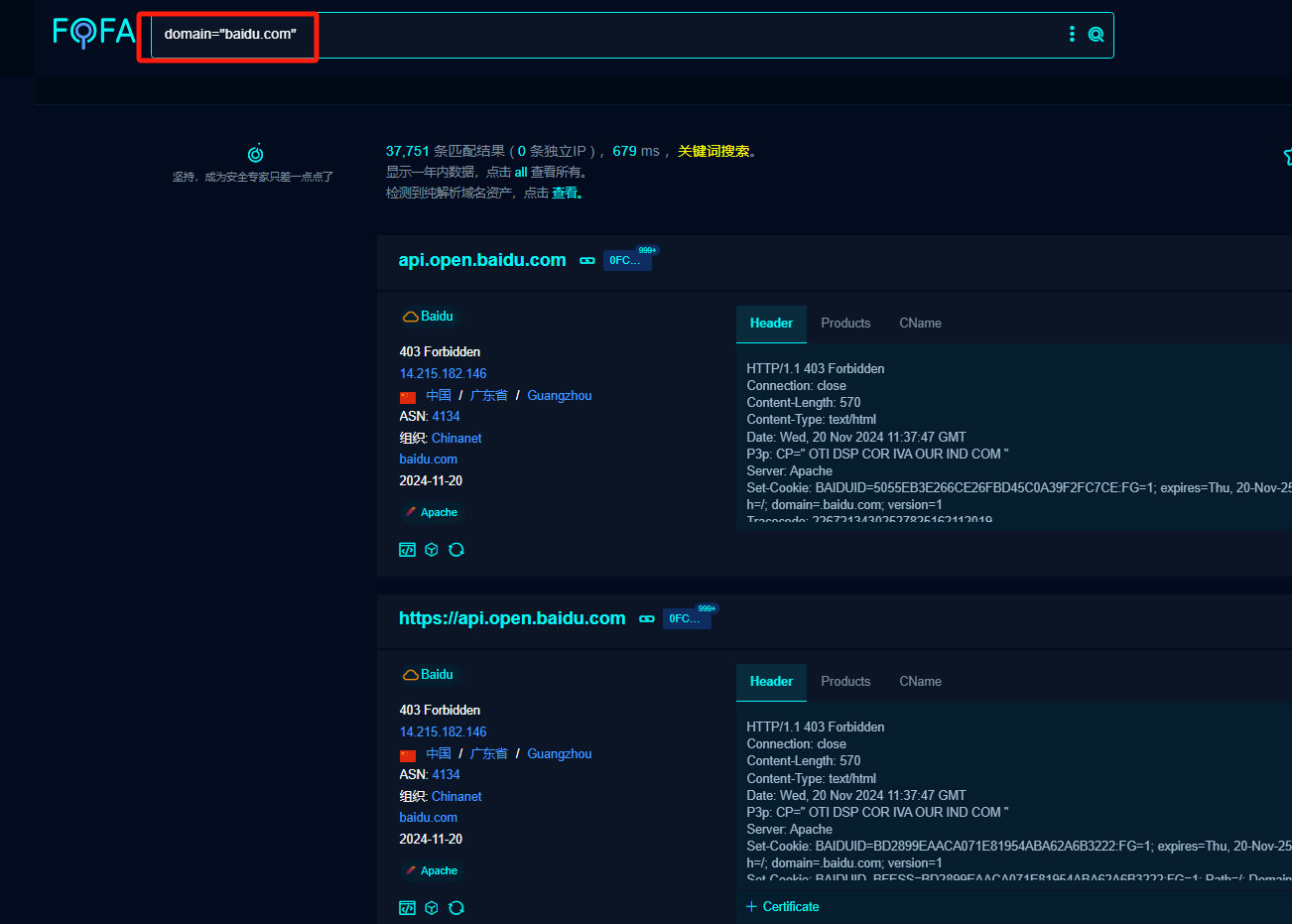Image resolution: width=1292 pixels, height=924 pixels.
Task: Click '403 Forbidden' status in first result
Action: [440, 351]
